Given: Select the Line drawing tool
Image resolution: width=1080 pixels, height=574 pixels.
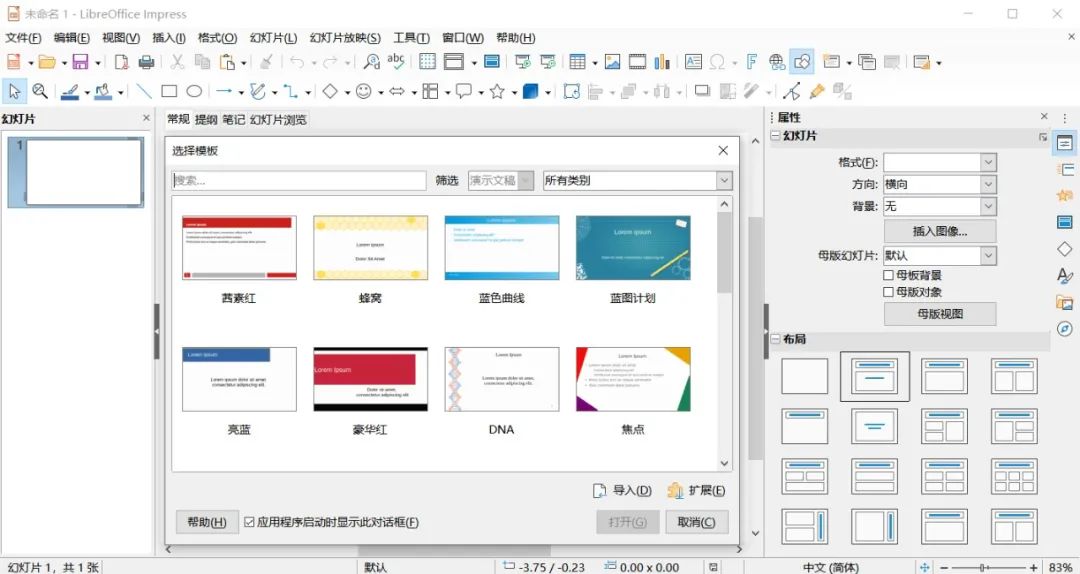Looking at the screenshot, I should coord(144,91).
